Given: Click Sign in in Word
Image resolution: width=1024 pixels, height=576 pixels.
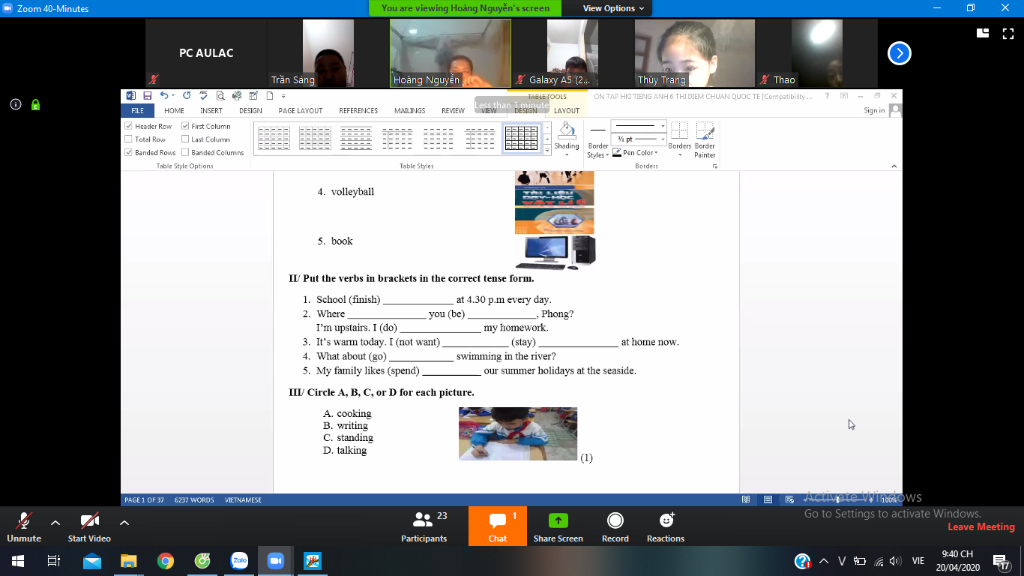Looking at the screenshot, I should (x=874, y=110).
